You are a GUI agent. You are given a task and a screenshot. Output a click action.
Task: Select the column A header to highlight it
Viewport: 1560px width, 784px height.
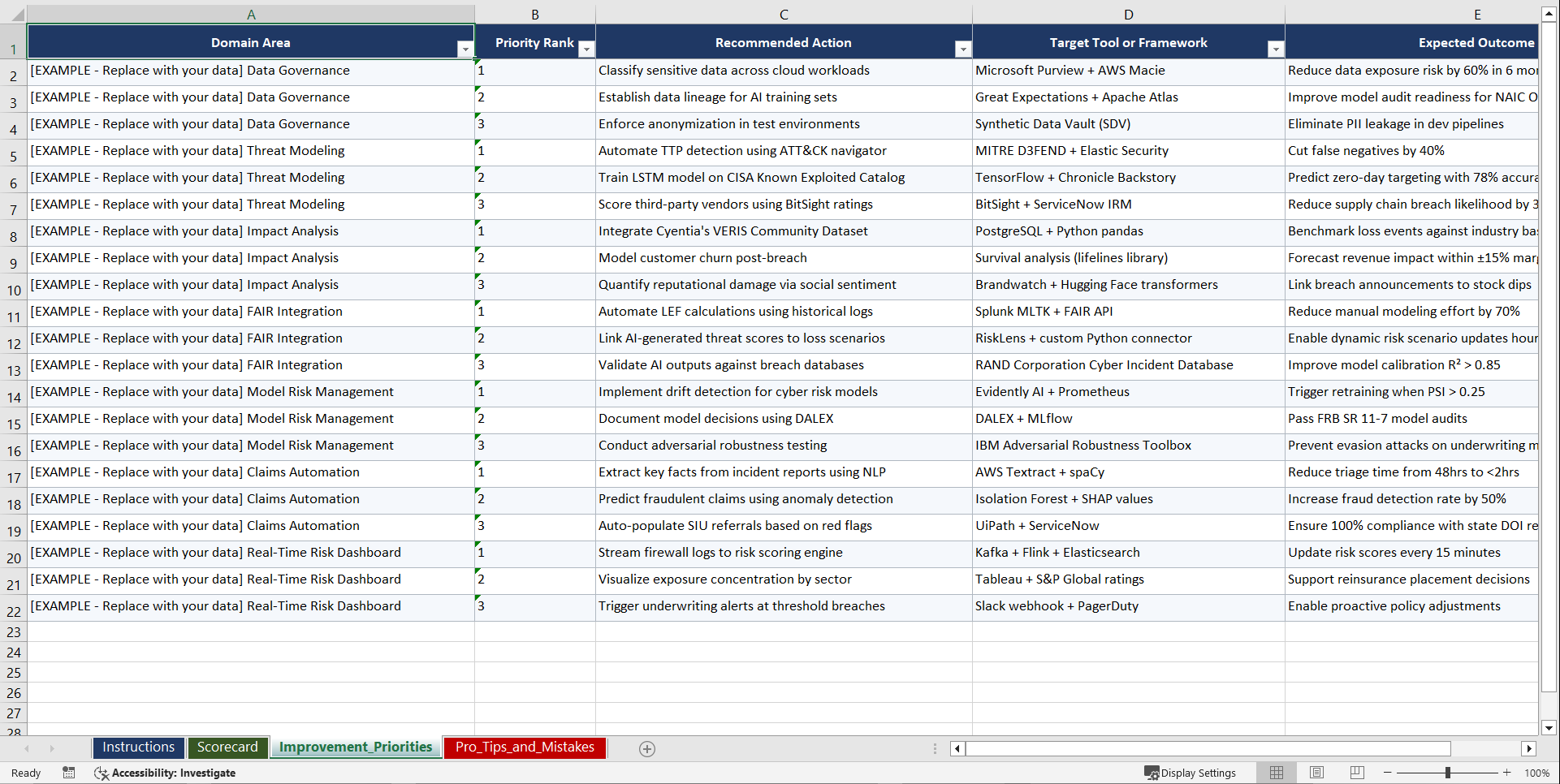(x=251, y=14)
